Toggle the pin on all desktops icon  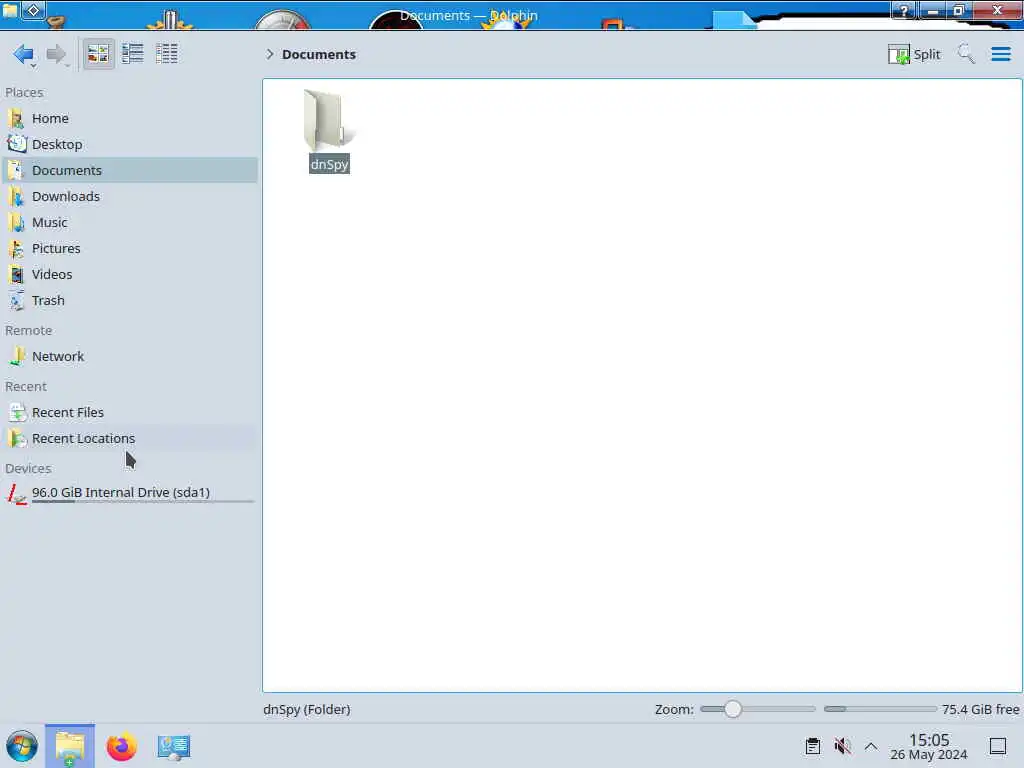pyautogui.click(x=33, y=10)
